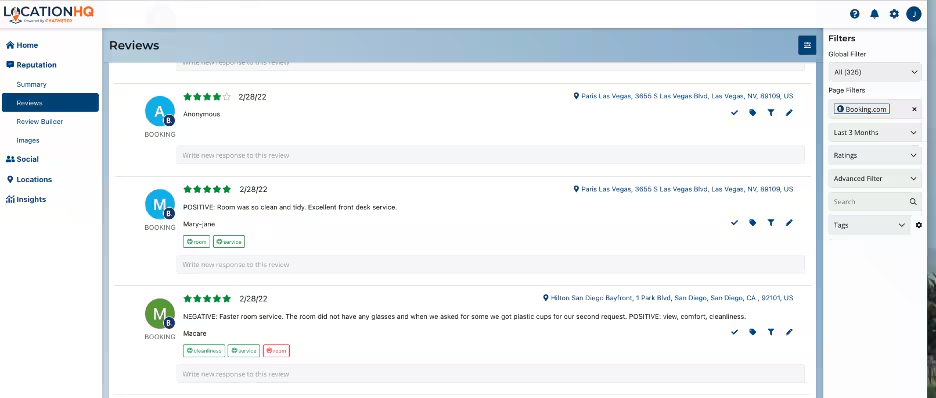The height and width of the screenshot is (398, 936).
Task: Open Summary under Reputation
Action: 31,85
